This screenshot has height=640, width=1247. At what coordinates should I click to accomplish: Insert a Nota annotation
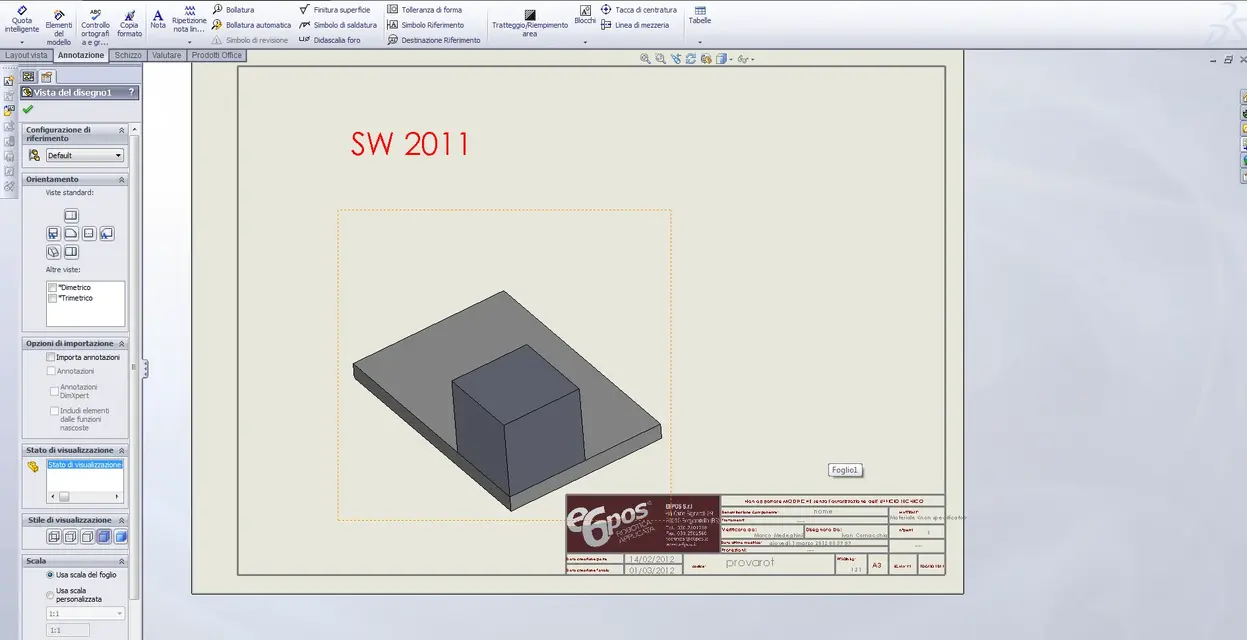pos(158,18)
